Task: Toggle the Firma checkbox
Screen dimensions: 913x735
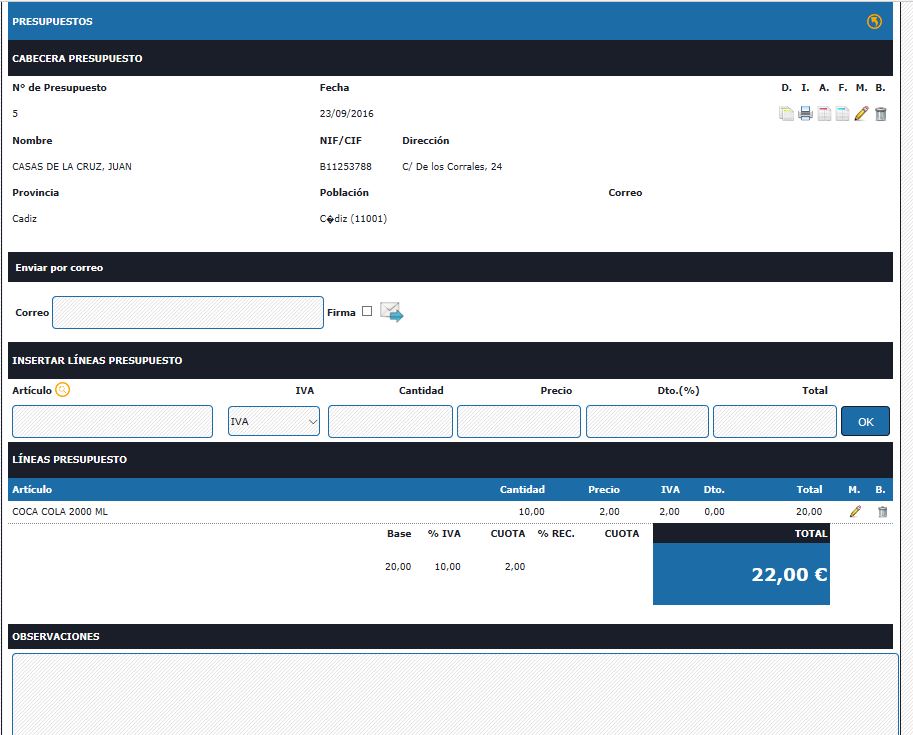Action: click(x=367, y=312)
